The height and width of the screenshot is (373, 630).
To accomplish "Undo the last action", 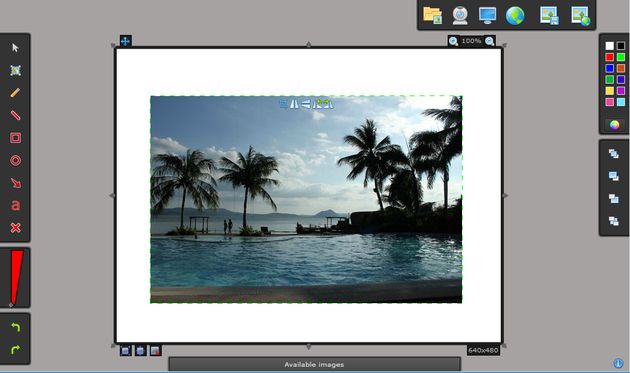I will tap(15, 327).
